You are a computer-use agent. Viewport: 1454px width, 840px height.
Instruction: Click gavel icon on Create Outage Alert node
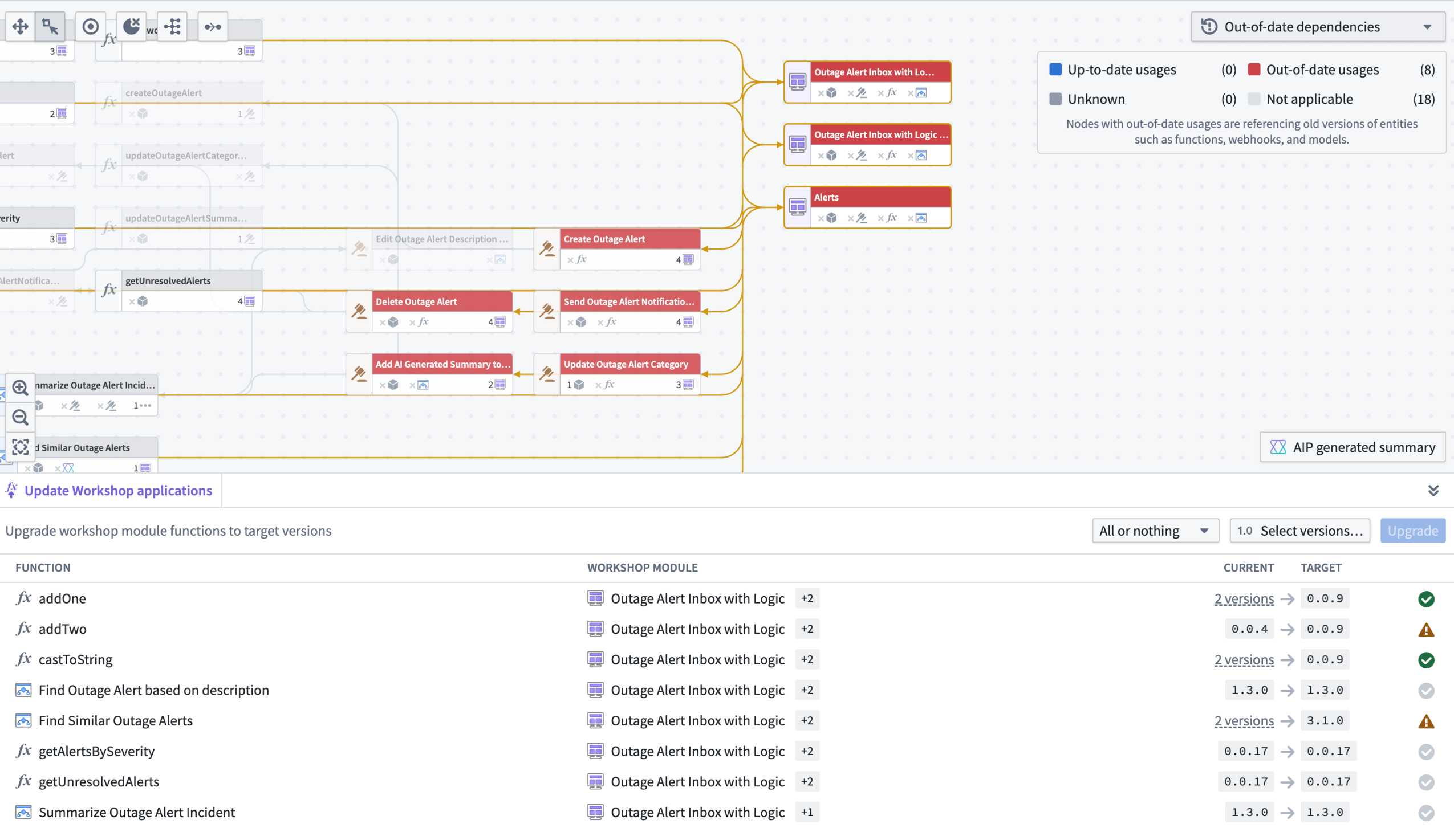(547, 249)
